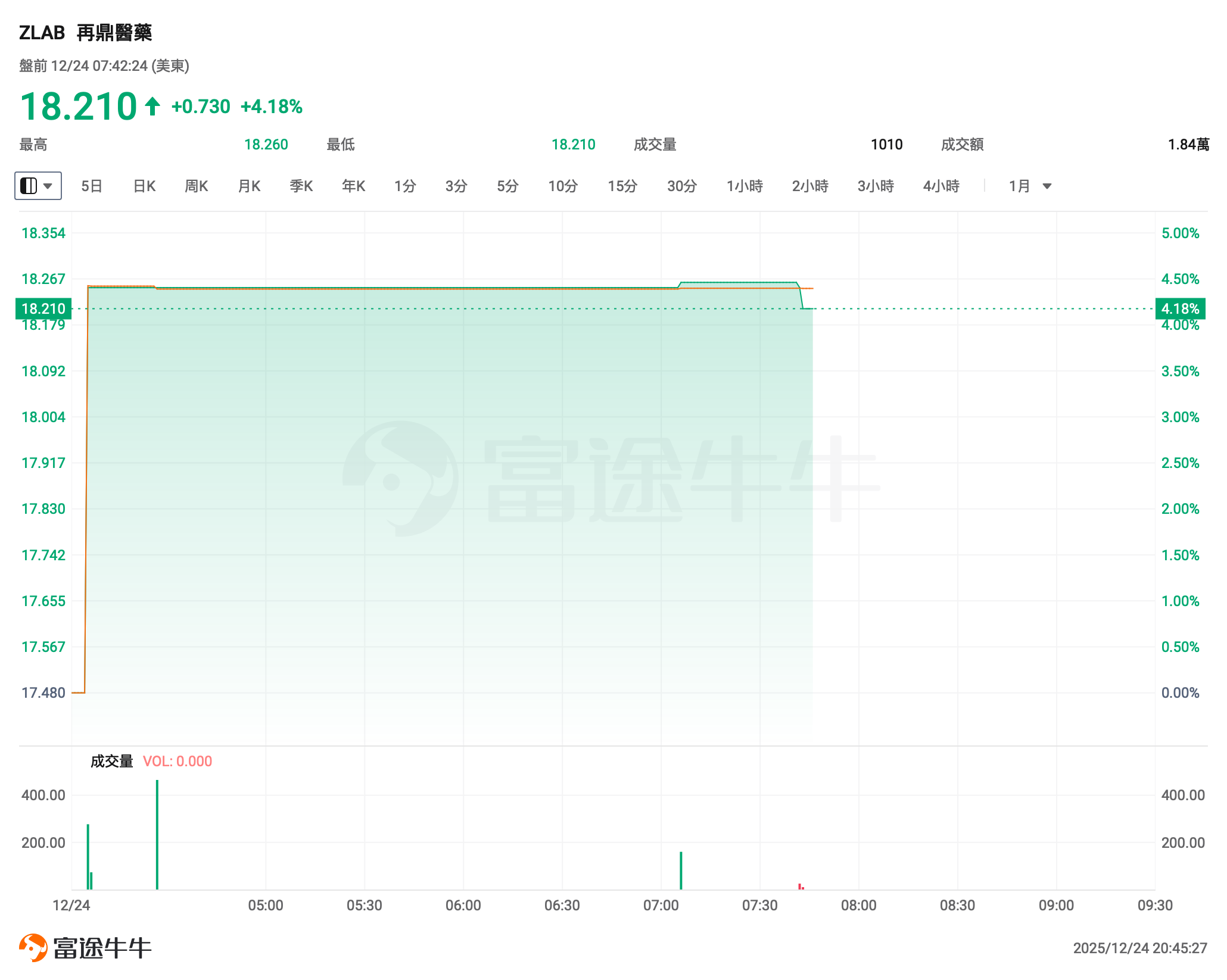Select the 日K daily candlestick tab
The width and height of the screenshot is (1227, 980).
(x=144, y=186)
